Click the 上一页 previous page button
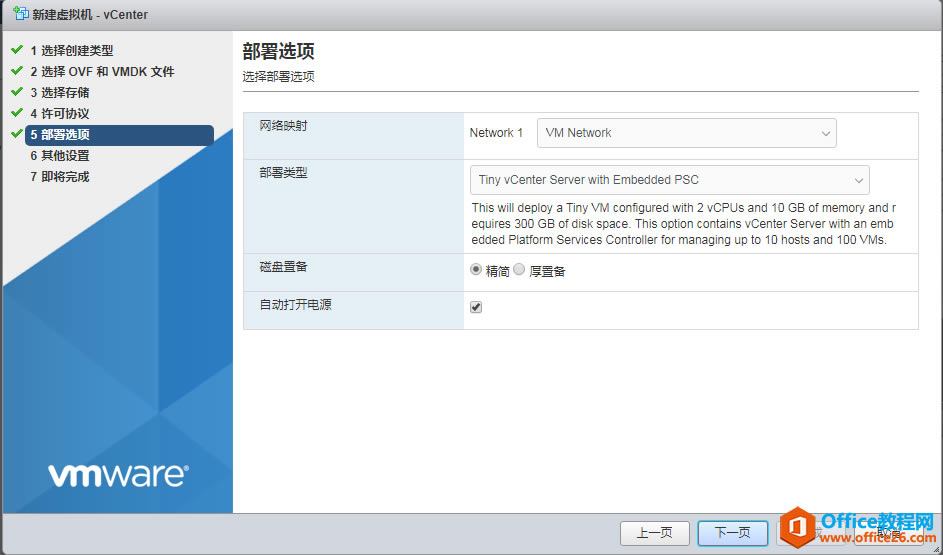Screen dimensions: 943x555 pos(654,533)
